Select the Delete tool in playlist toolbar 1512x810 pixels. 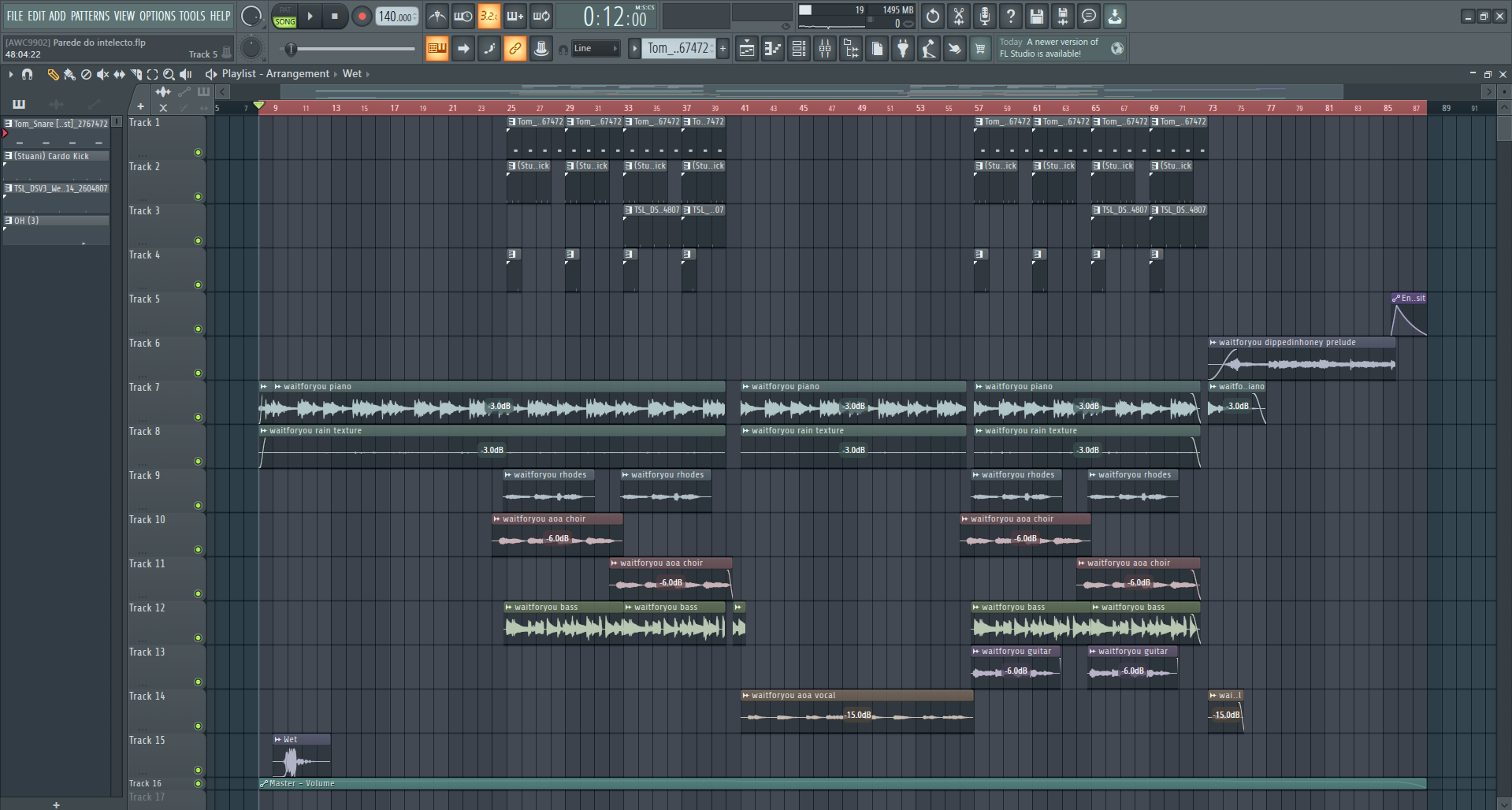[x=86, y=74]
